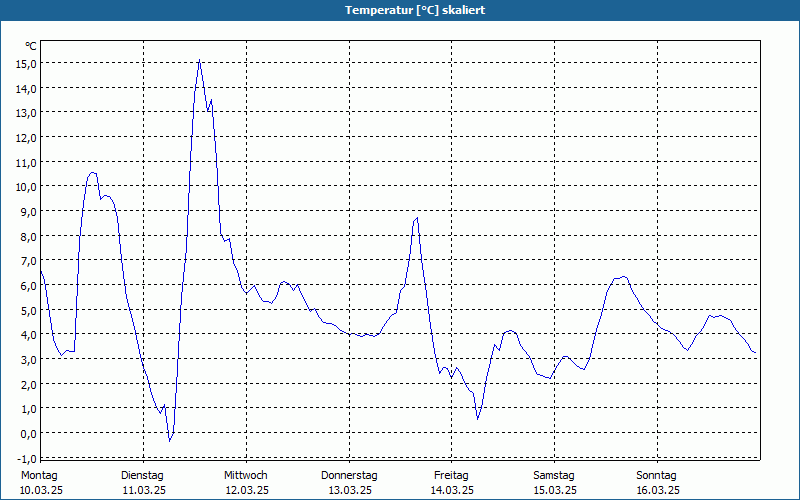Click the 12,0 y-axis label

(26, 138)
